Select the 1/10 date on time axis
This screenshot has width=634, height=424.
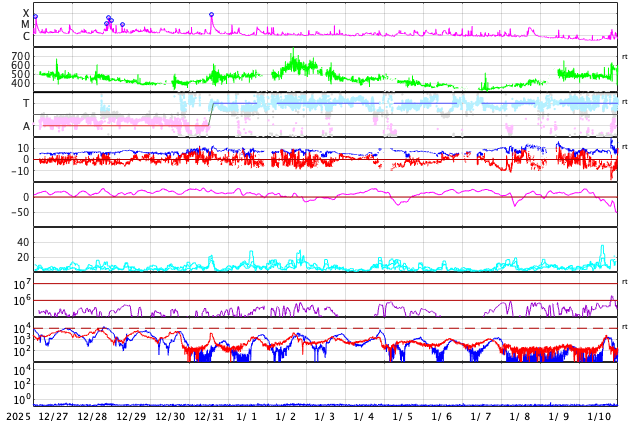click(599, 416)
